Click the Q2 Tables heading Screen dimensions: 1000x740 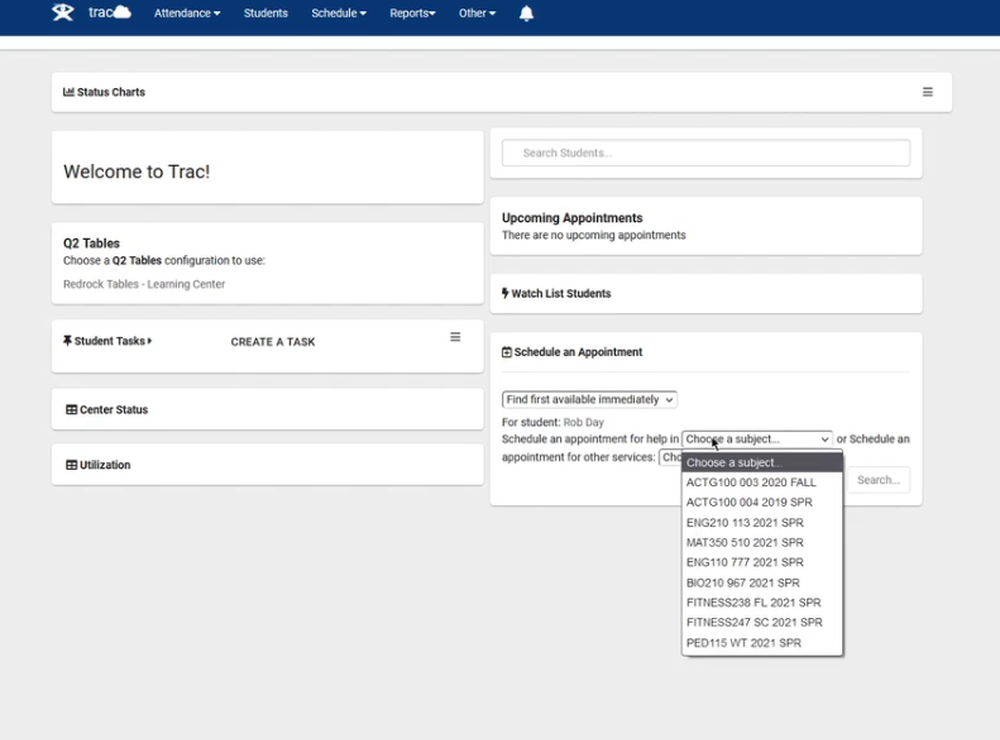(91, 243)
